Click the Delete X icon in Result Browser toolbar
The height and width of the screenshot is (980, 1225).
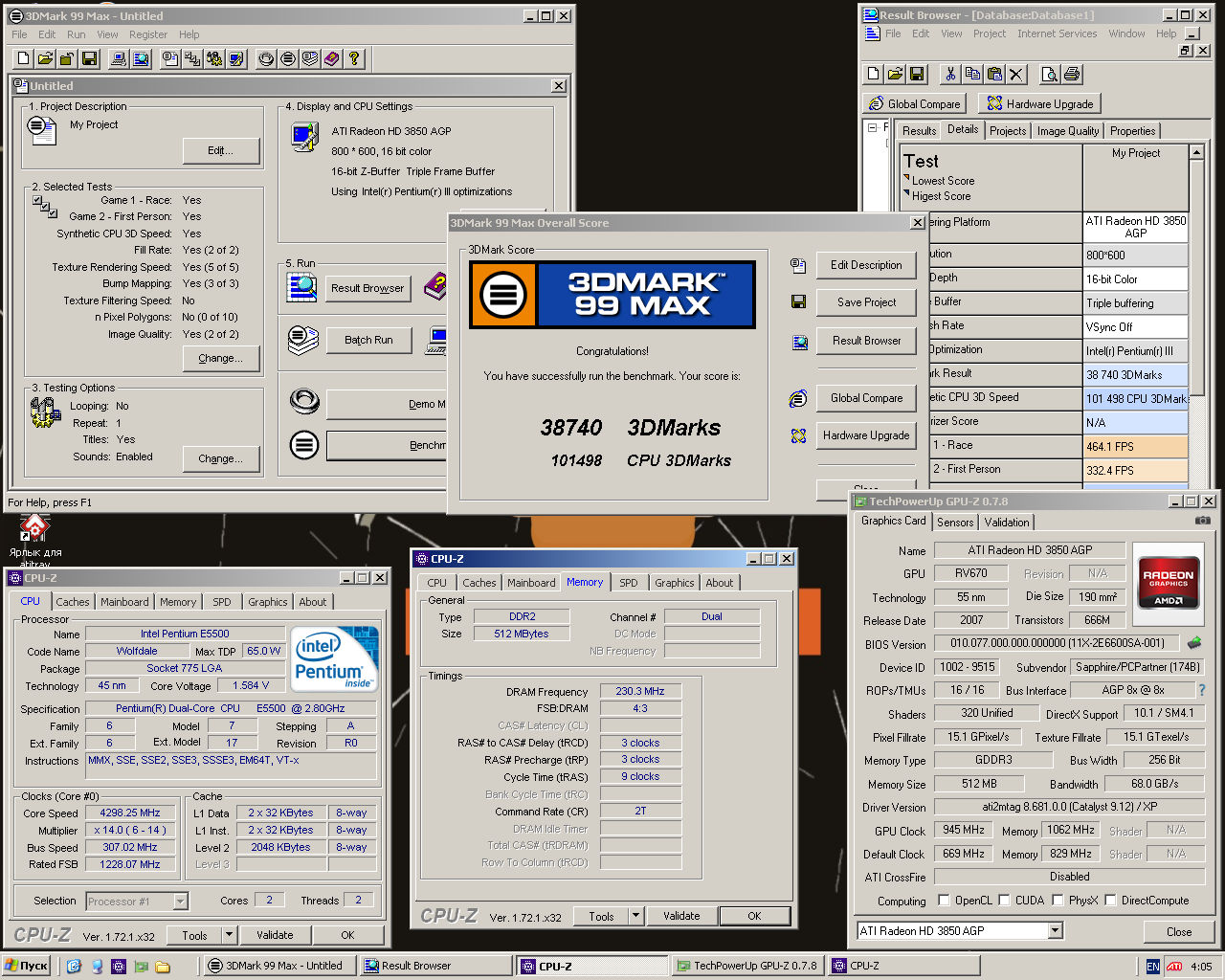tap(1016, 74)
